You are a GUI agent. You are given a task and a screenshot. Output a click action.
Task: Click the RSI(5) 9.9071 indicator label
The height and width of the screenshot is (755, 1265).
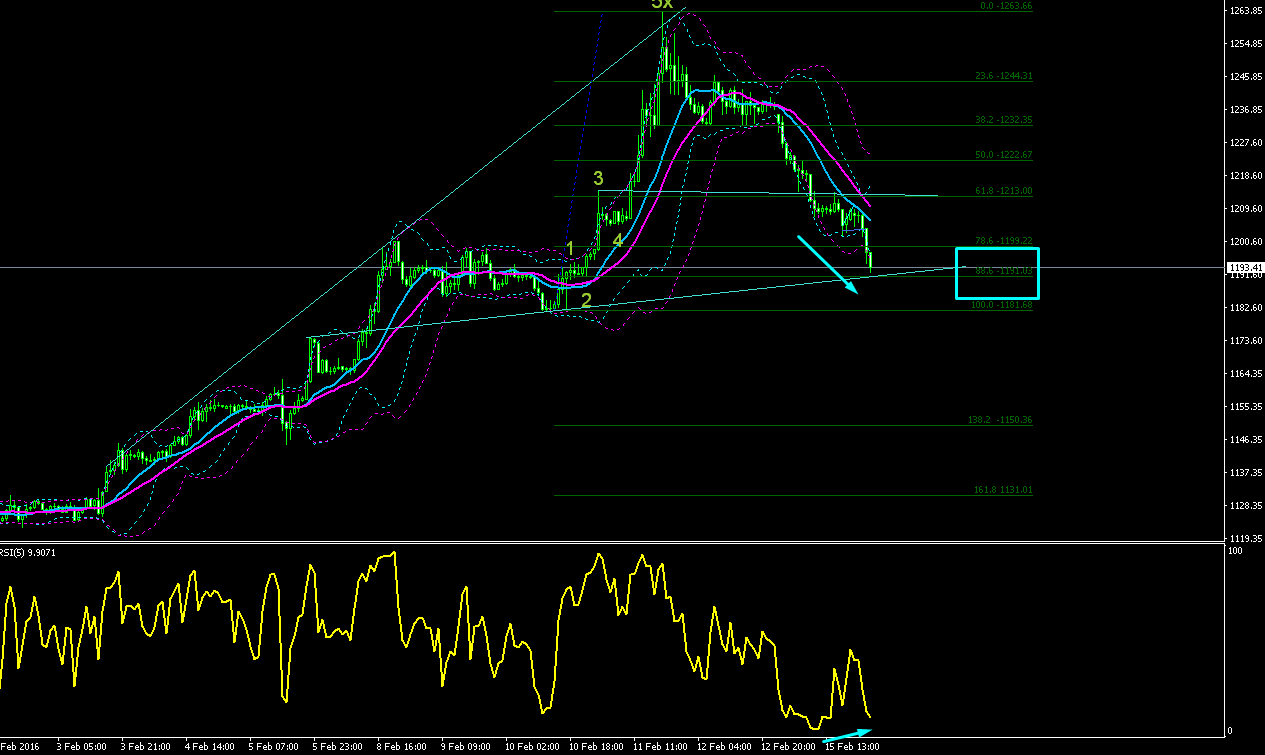pos(27,552)
